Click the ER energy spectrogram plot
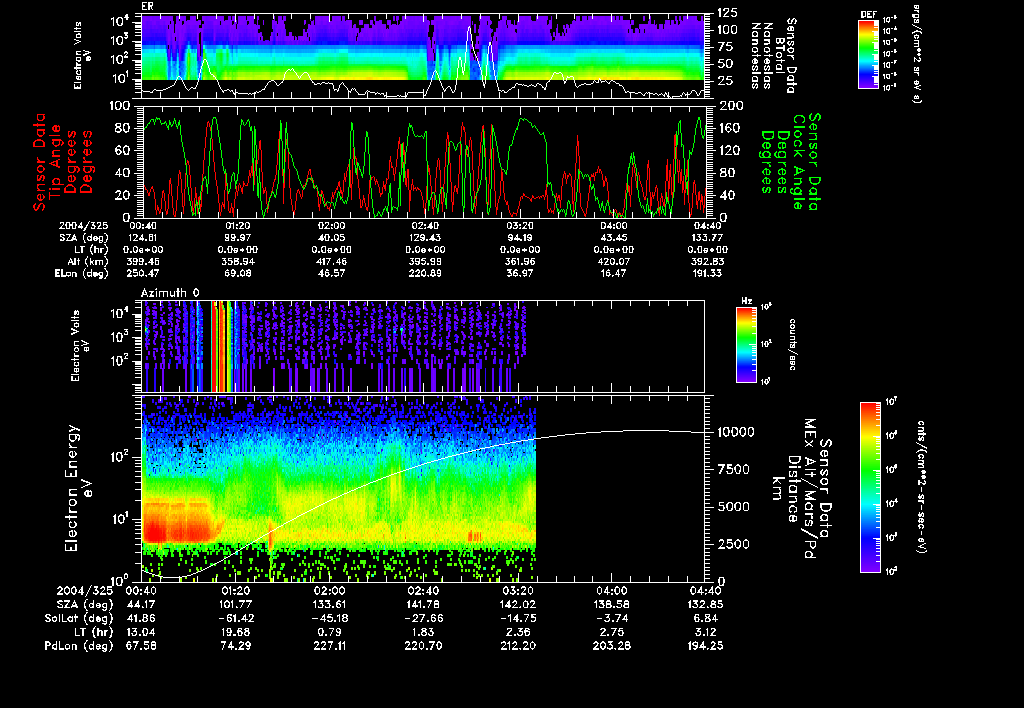1024x708 pixels. click(x=423, y=56)
